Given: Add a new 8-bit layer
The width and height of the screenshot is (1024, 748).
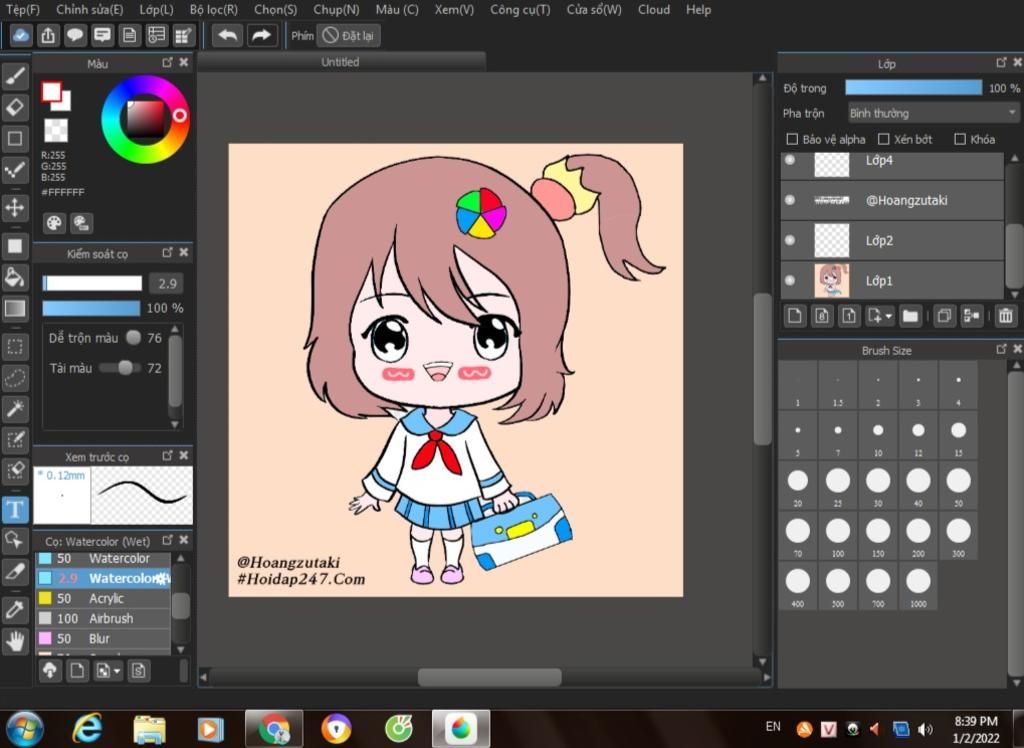Looking at the screenshot, I should (822, 316).
